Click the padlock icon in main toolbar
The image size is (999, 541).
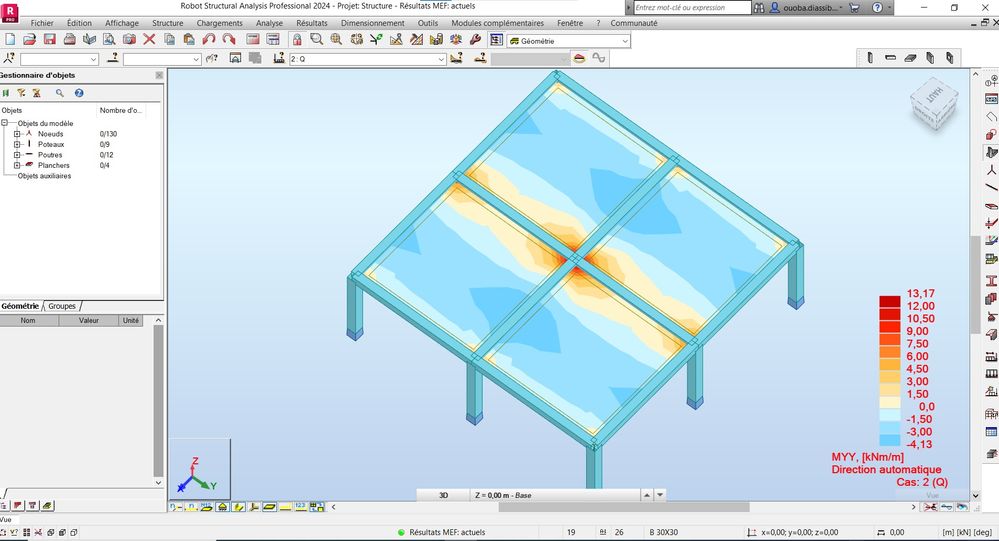pyautogui.click(x=297, y=40)
